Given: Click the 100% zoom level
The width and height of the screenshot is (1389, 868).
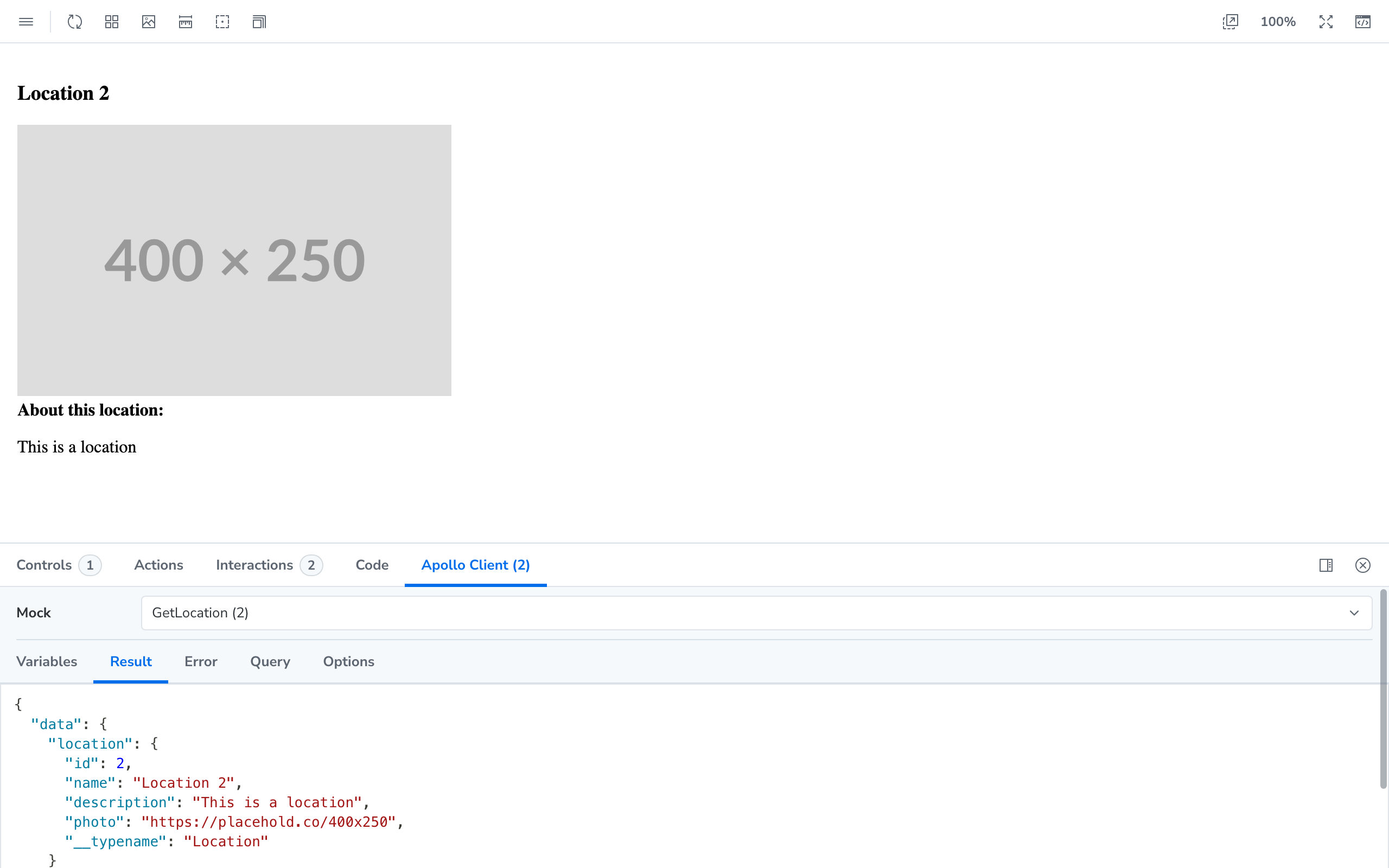Looking at the screenshot, I should pyautogui.click(x=1278, y=22).
